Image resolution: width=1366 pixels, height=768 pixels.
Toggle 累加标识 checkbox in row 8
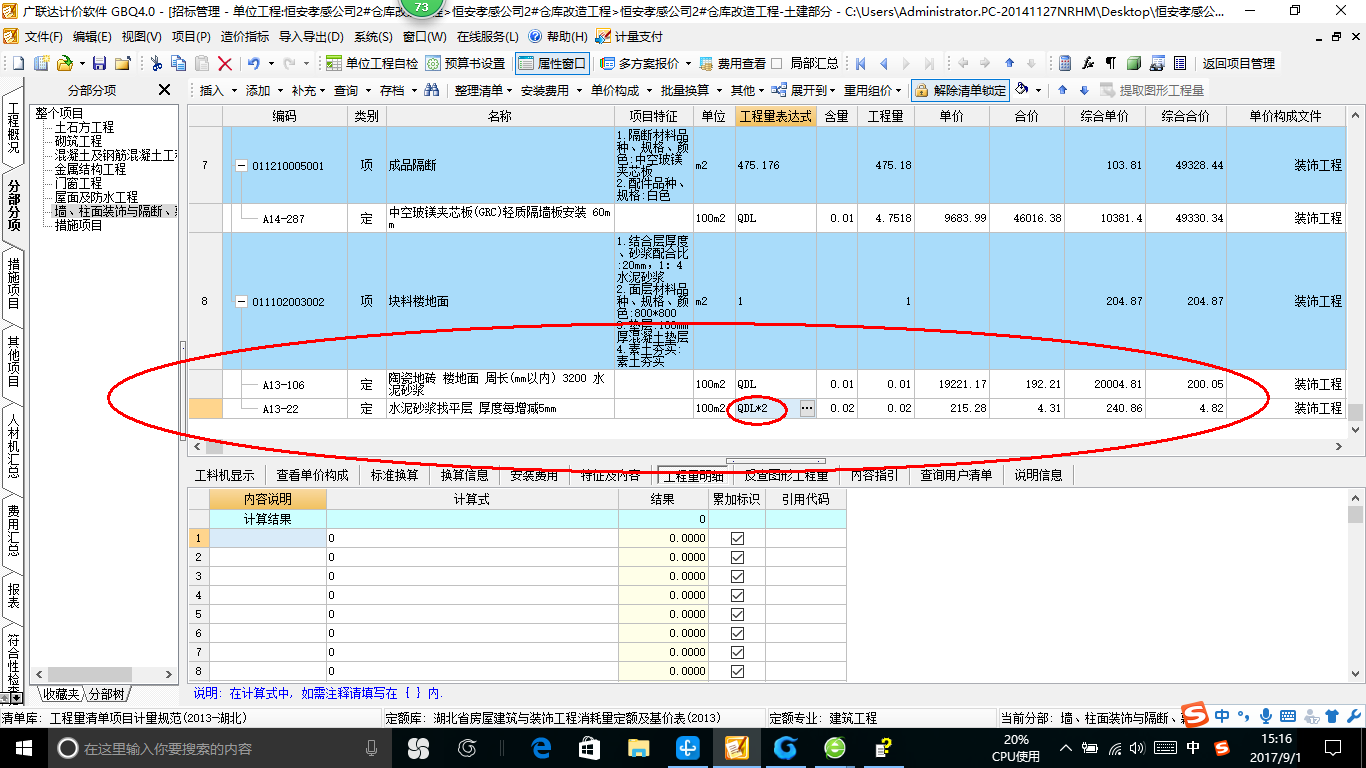pyautogui.click(x=738, y=671)
